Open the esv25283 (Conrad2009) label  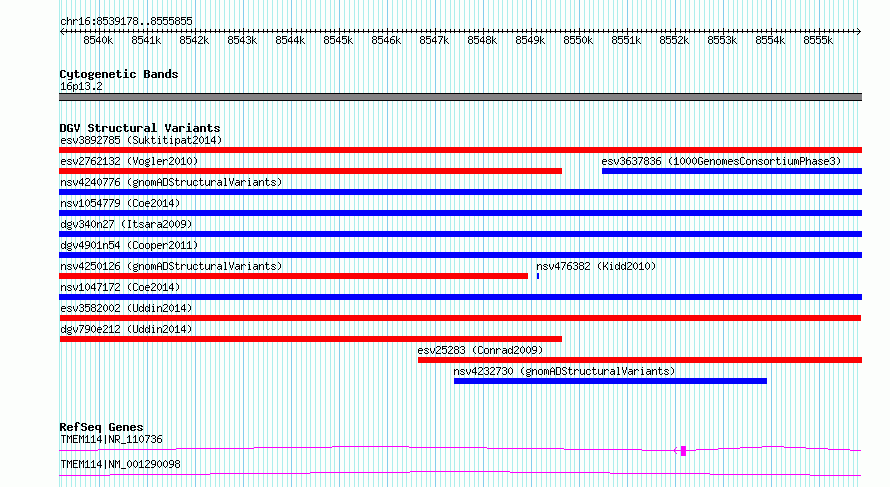click(x=480, y=350)
